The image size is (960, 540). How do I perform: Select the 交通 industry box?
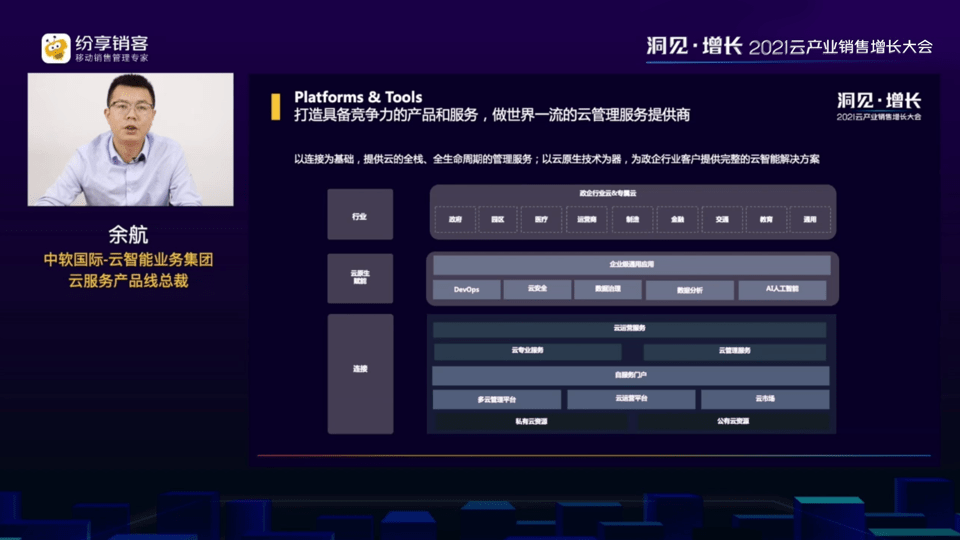click(722, 220)
